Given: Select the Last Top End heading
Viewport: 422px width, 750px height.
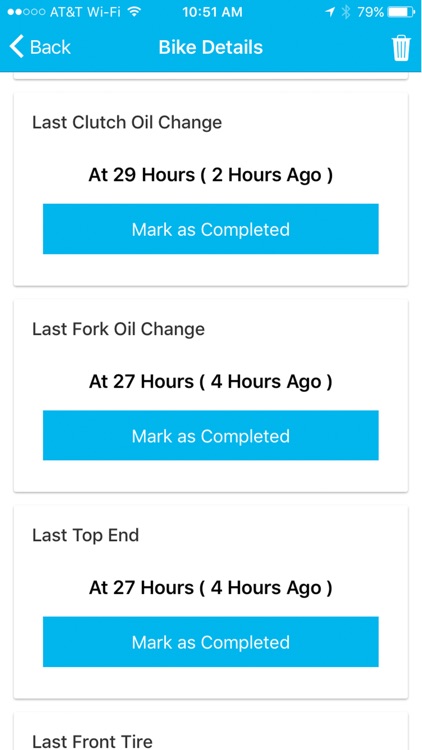Looking at the screenshot, I should 85,535.
